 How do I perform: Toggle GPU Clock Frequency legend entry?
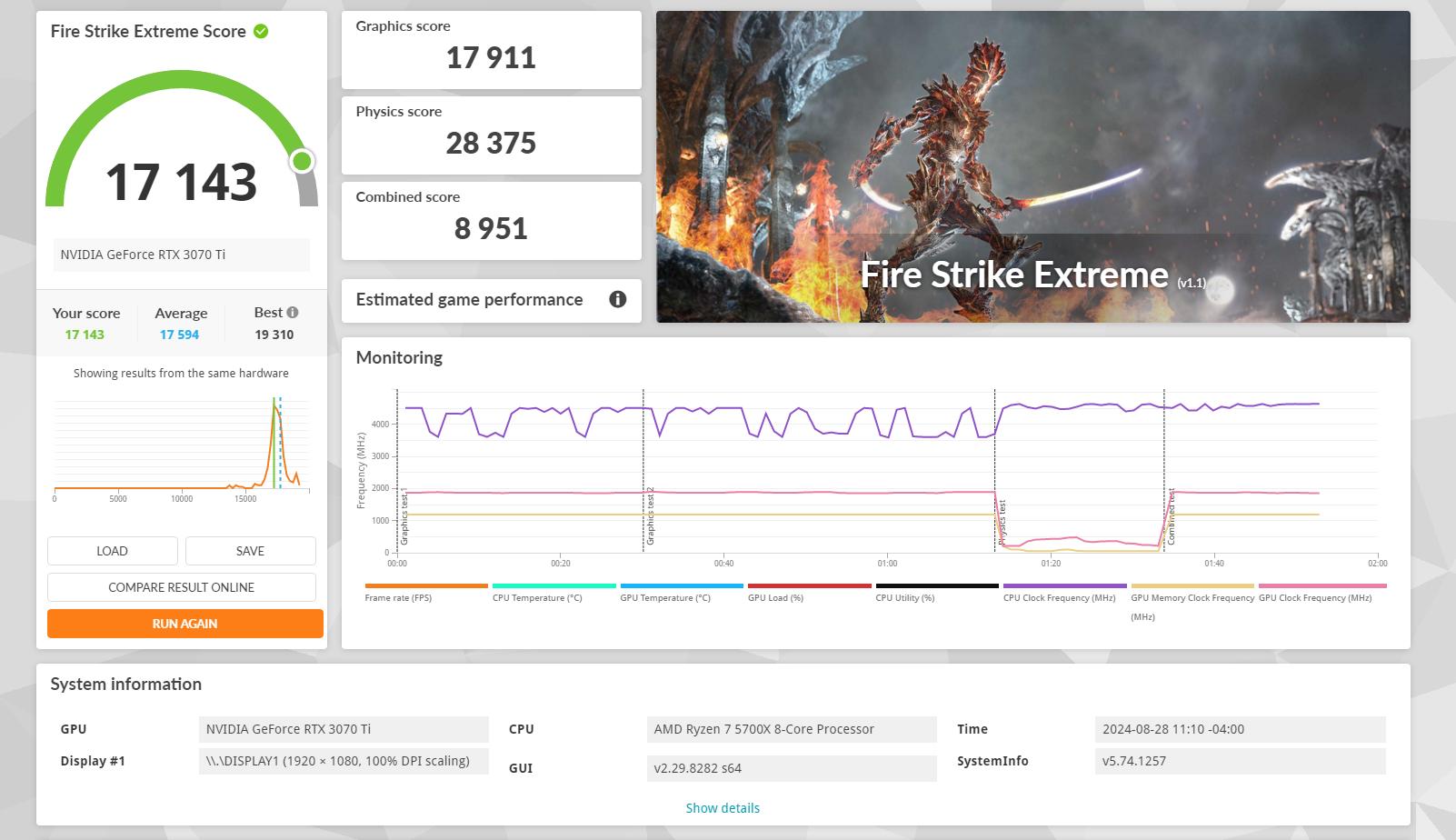(1322, 592)
